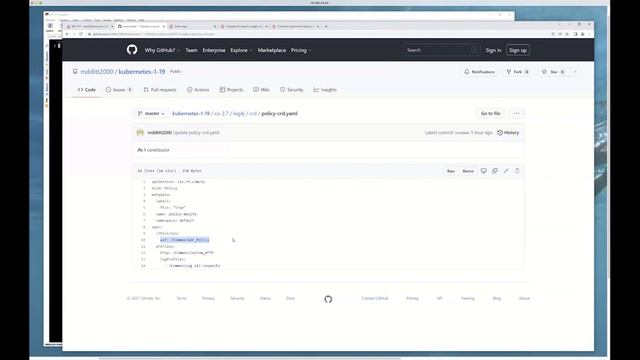Click line number 14 in code
Screen dimensions: 640x360
(143, 266)
